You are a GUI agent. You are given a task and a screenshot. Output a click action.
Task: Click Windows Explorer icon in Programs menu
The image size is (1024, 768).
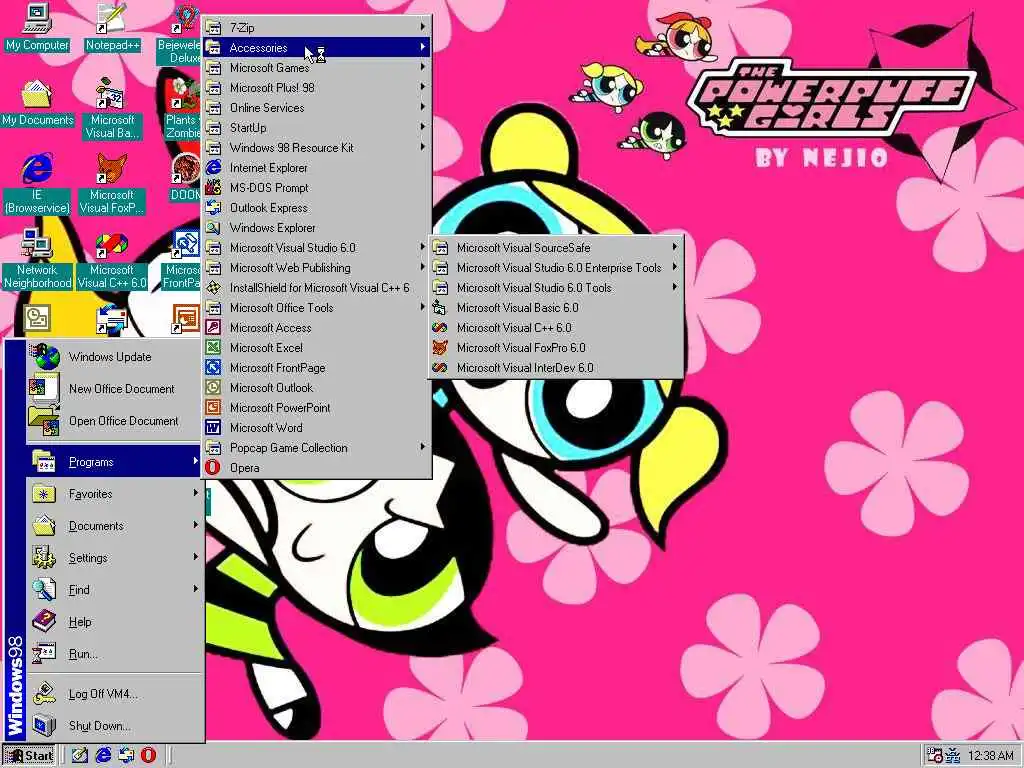[213, 228]
